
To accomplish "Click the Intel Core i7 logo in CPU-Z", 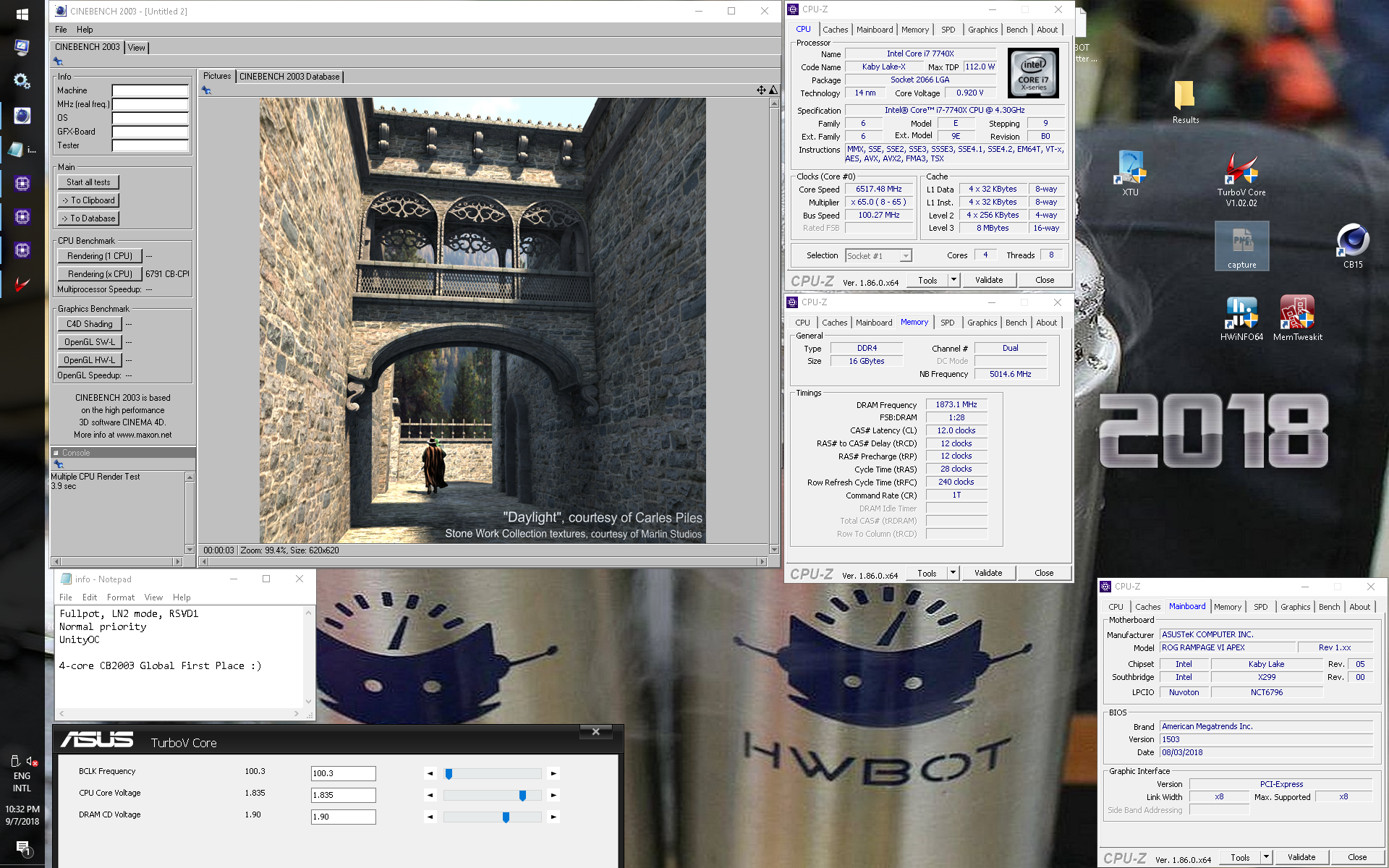I will (x=1033, y=73).
